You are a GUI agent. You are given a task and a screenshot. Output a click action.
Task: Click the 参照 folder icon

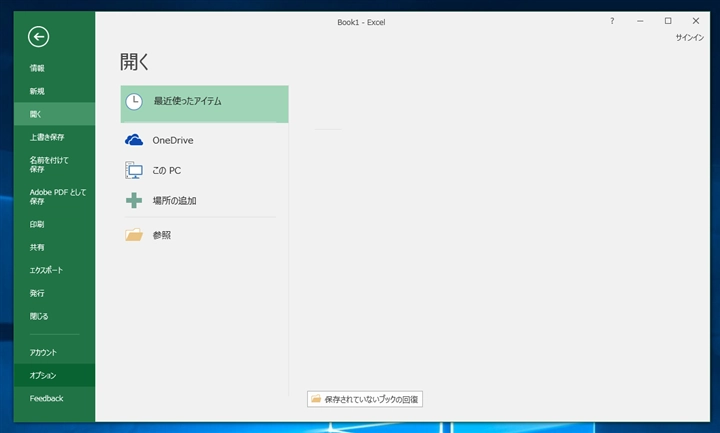[134, 235]
